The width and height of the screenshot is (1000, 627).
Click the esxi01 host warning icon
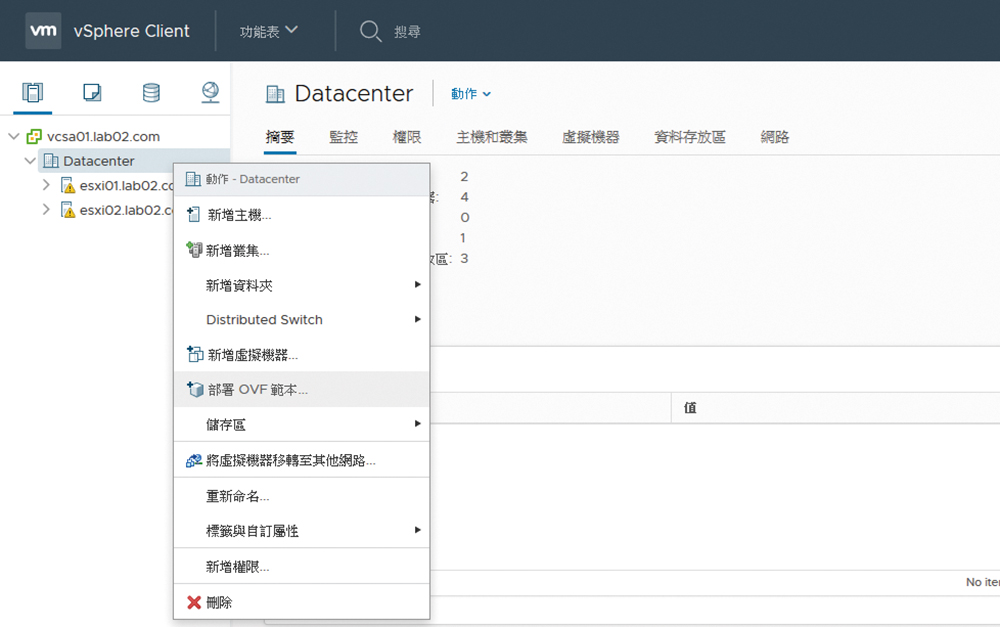(x=68, y=186)
